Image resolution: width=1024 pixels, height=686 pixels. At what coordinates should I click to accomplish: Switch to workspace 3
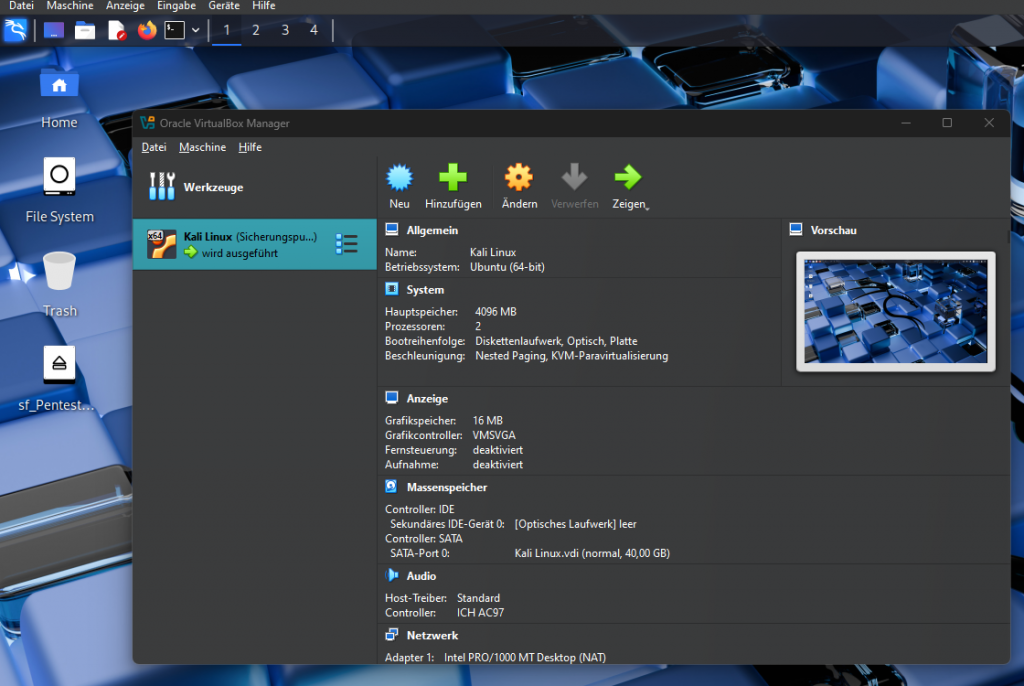pos(285,30)
